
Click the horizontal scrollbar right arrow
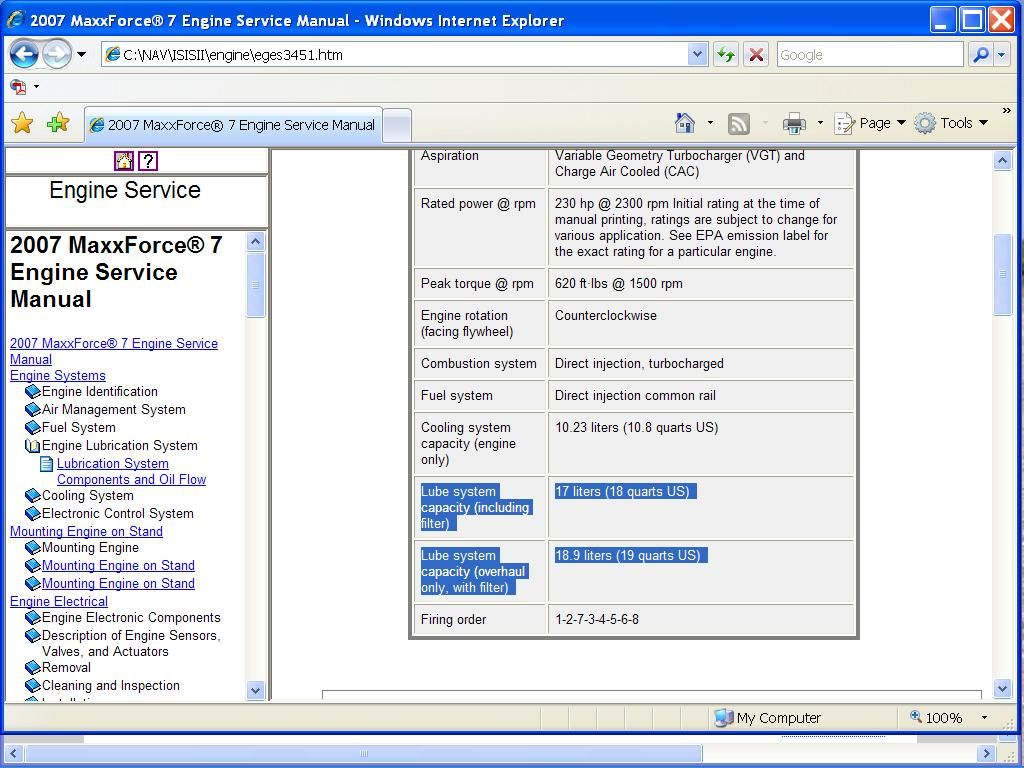click(x=986, y=754)
